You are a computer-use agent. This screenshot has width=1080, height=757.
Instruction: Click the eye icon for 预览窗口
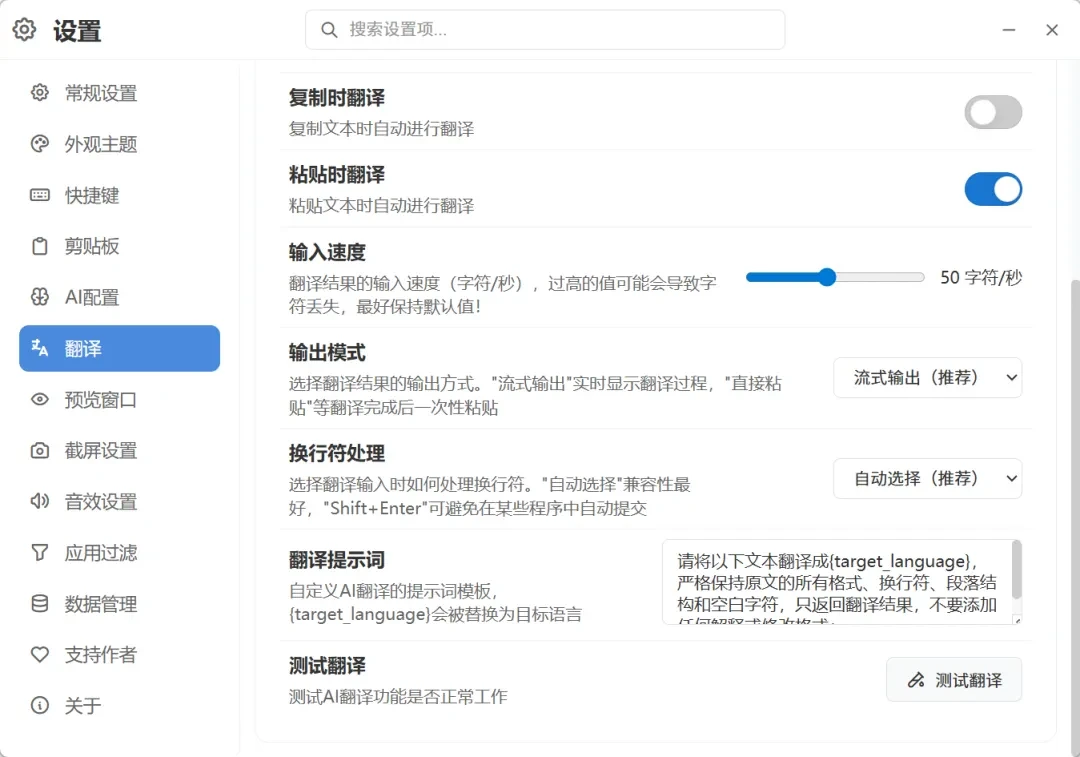point(40,399)
